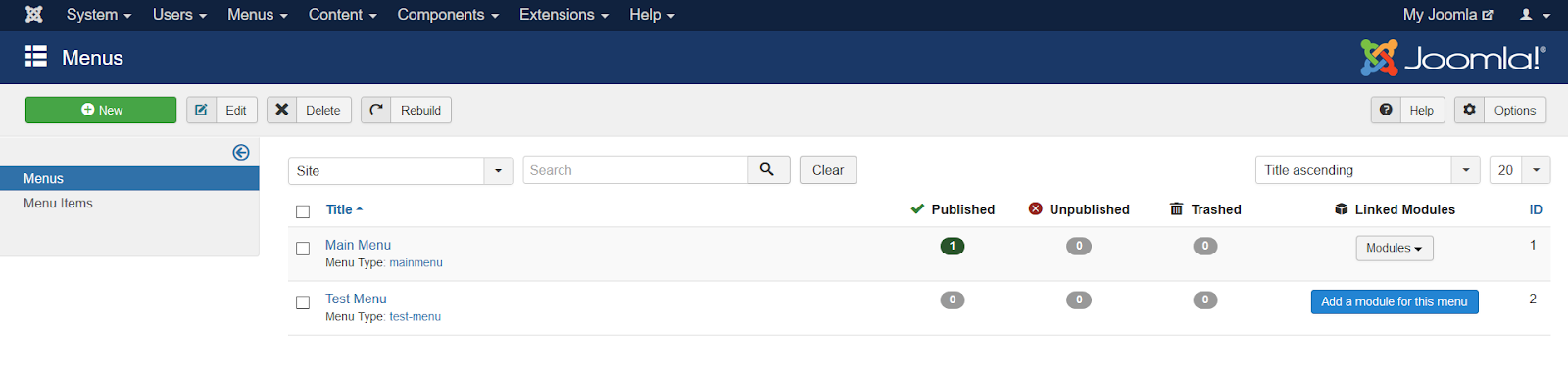Click the large Joomla! brand logo
Viewport: 1568px width, 368px height.
click(x=1452, y=58)
